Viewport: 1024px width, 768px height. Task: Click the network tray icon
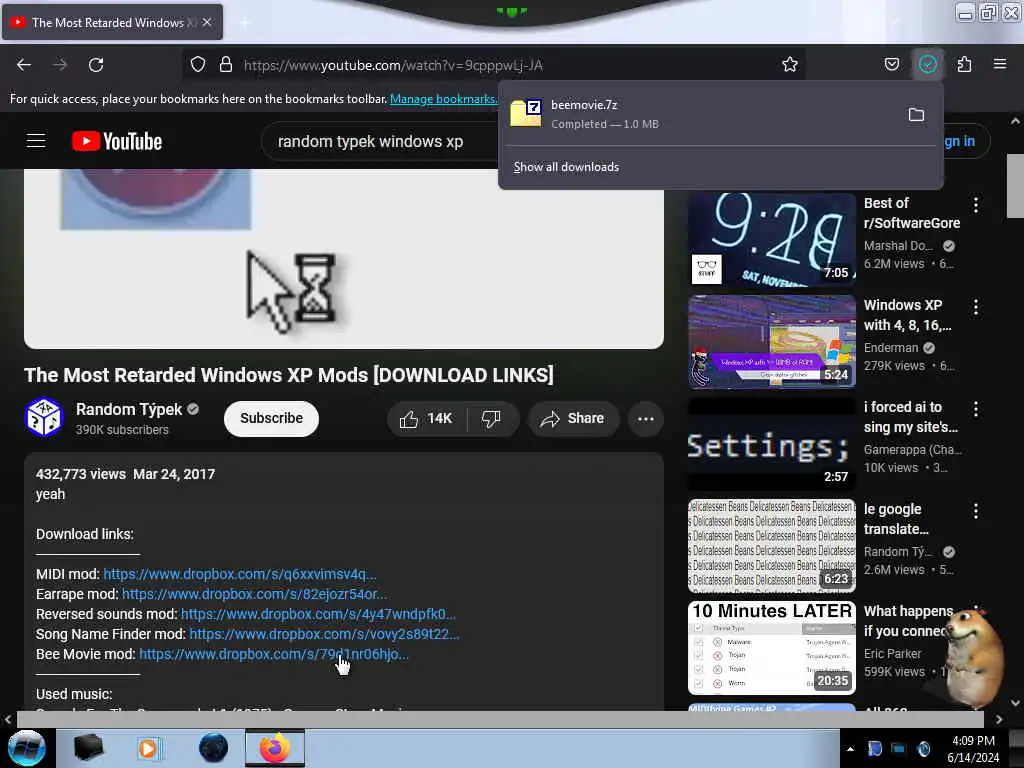(898, 749)
